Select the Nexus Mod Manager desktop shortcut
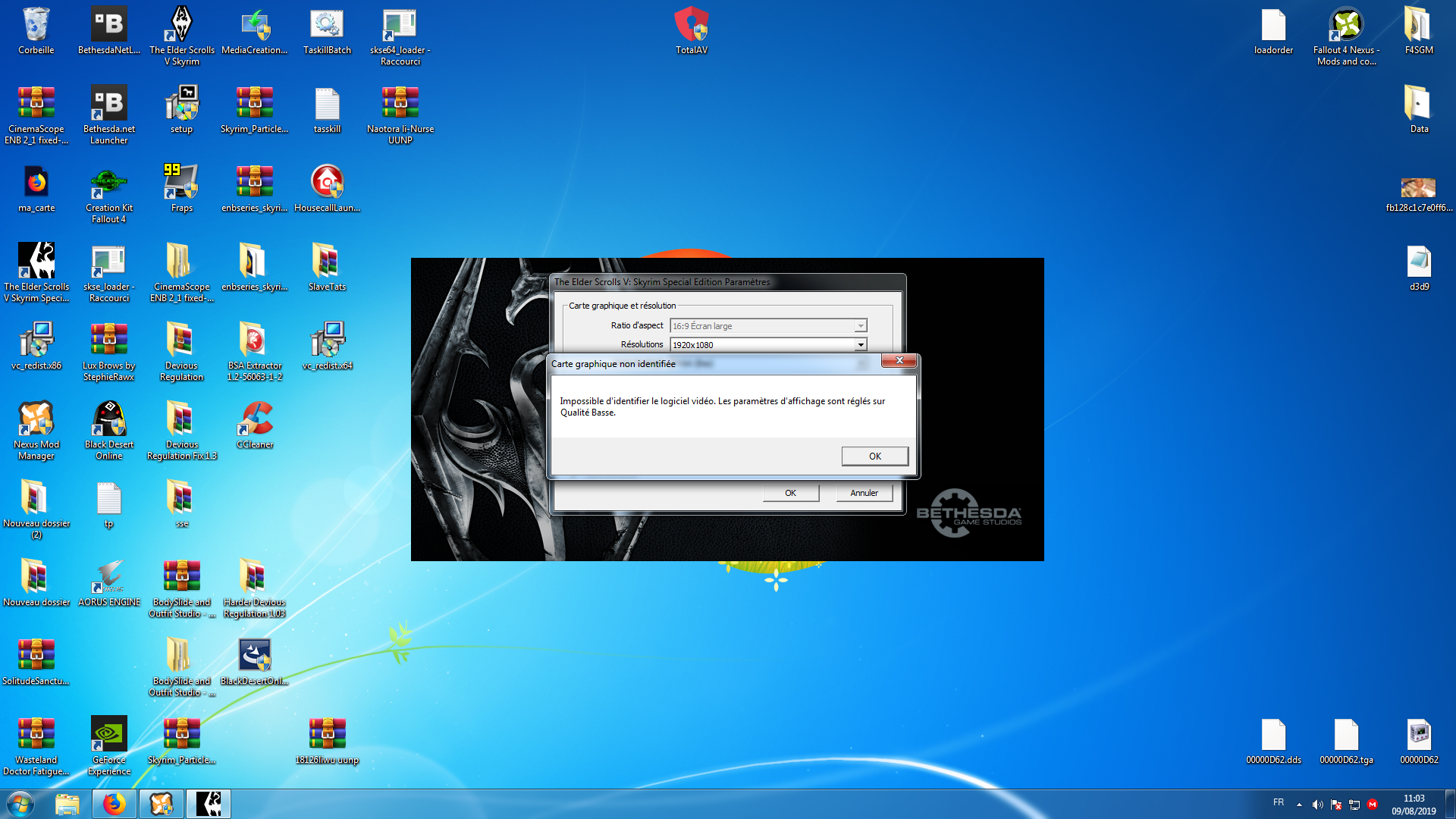 (36, 431)
